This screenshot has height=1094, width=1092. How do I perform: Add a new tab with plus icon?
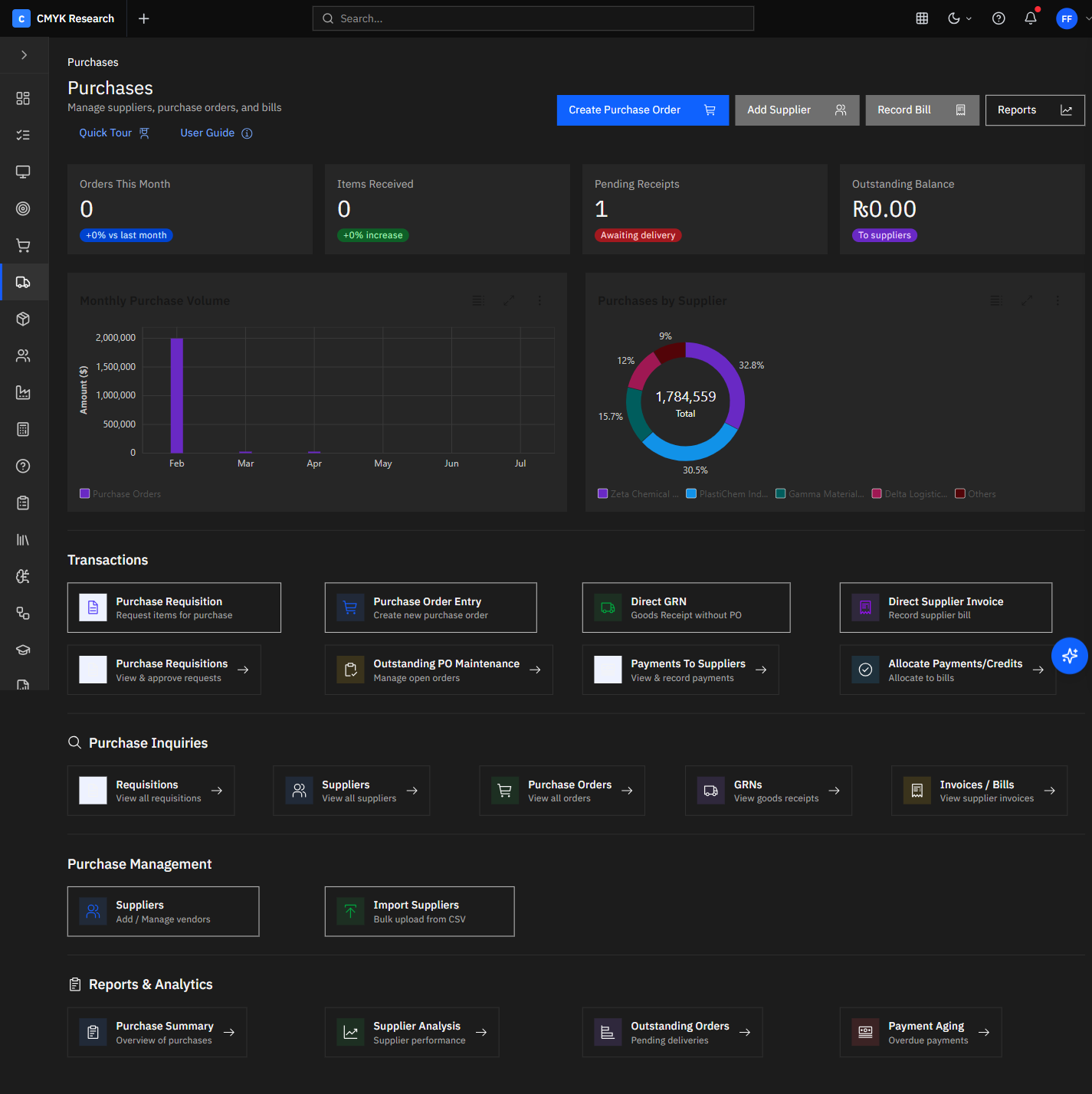point(143,18)
